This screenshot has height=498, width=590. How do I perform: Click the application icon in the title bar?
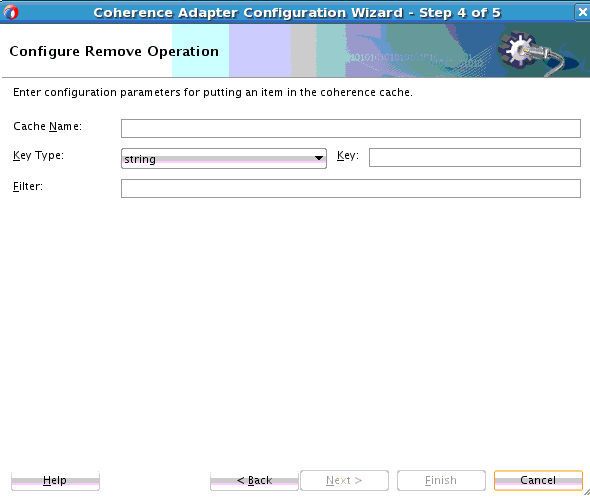coord(11,12)
